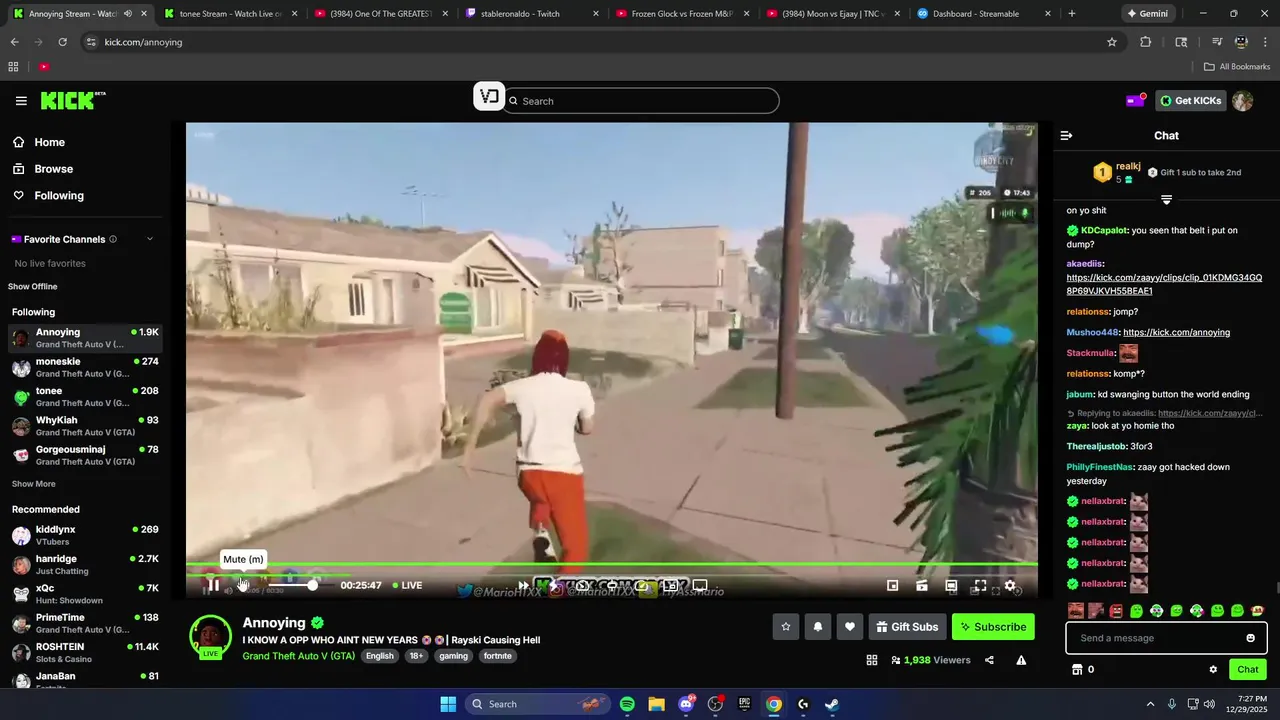Image resolution: width=1280 pixels, height=720 pixels.
Task: Click the square logo beside search
Action: click(x=489, y=97)
